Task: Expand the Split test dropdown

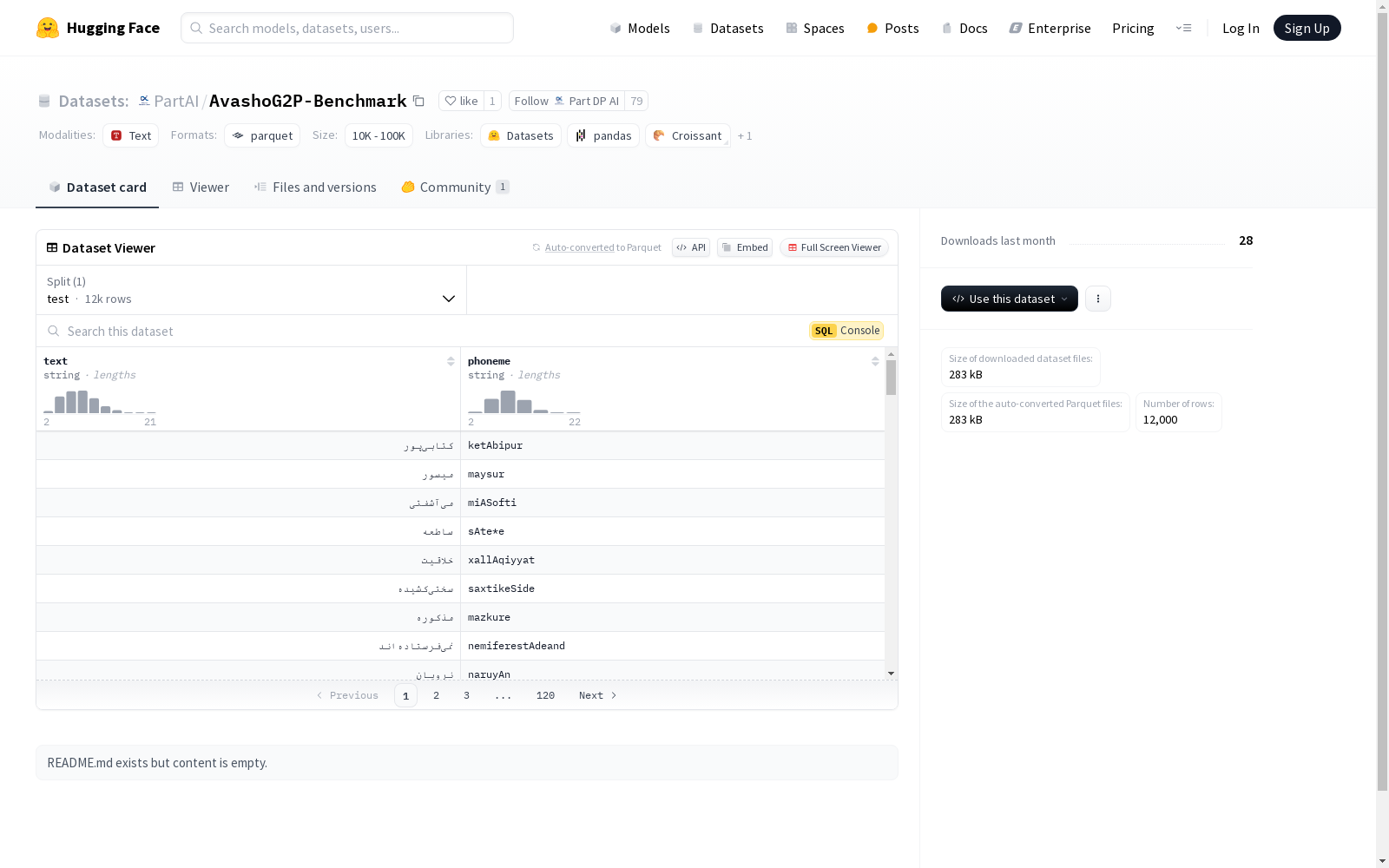Action: point(251,290)
